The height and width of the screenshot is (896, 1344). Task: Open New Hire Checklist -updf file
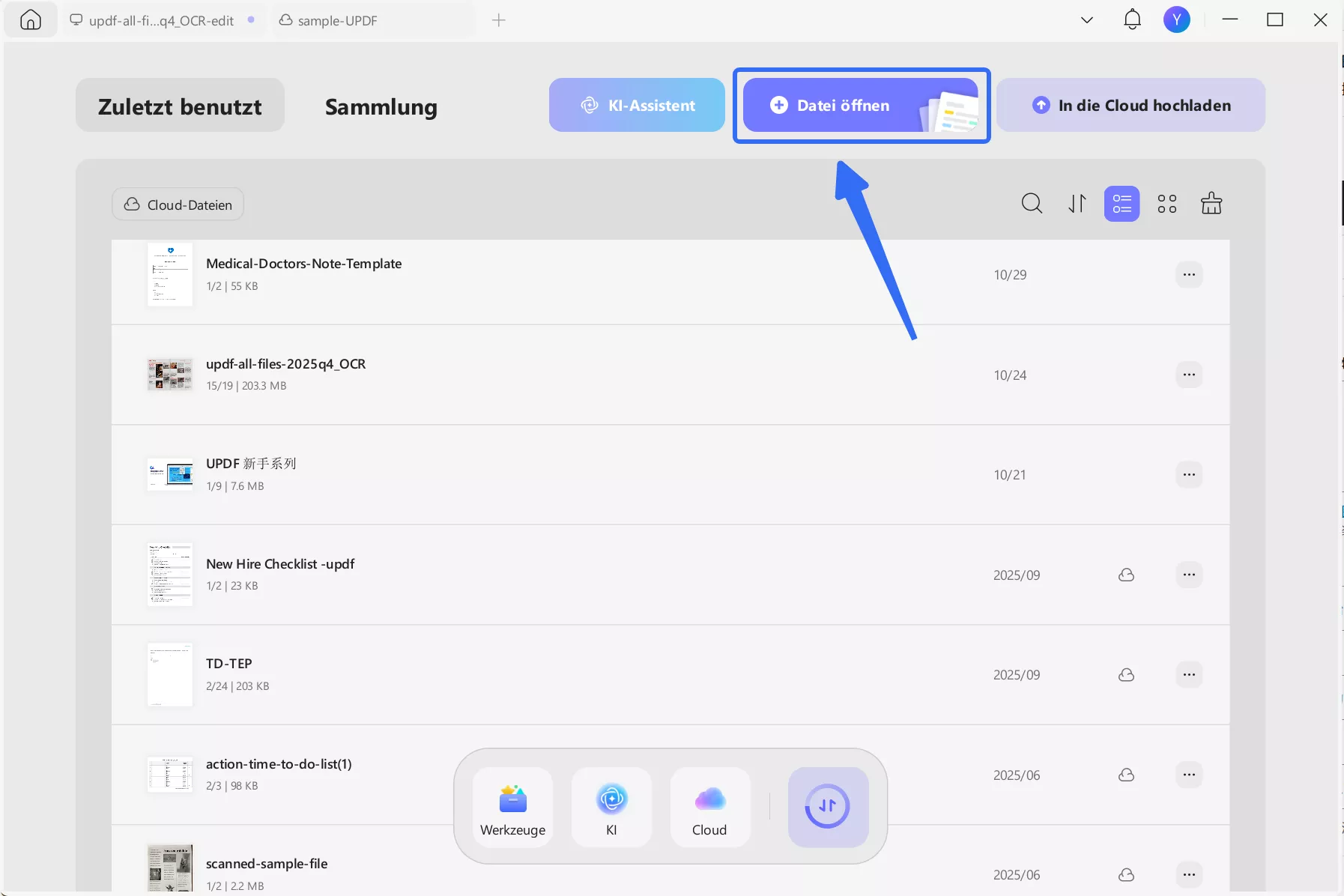[x=671, y=575]
